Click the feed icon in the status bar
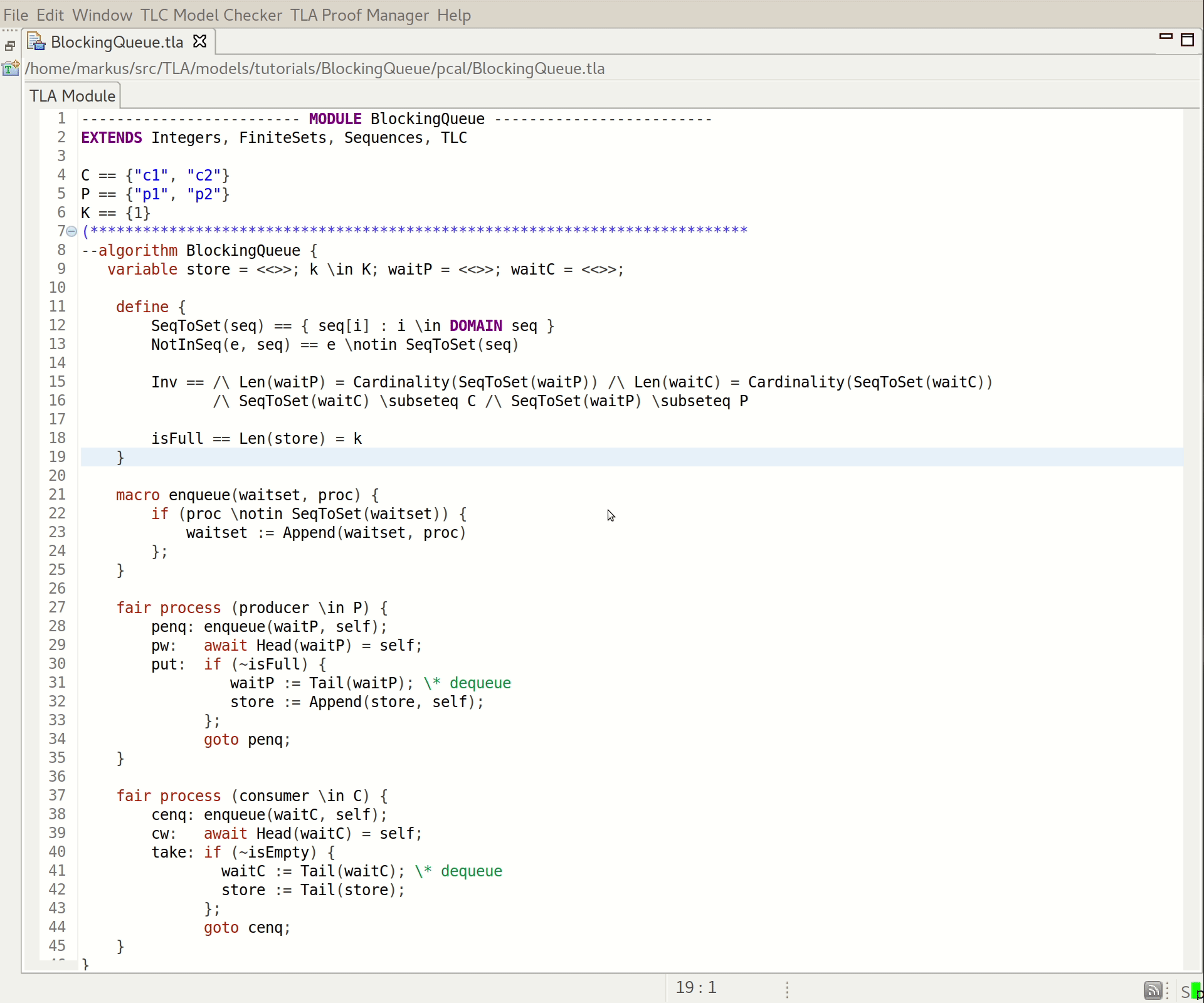1204x1003 pixels. tap(1153, 990)
